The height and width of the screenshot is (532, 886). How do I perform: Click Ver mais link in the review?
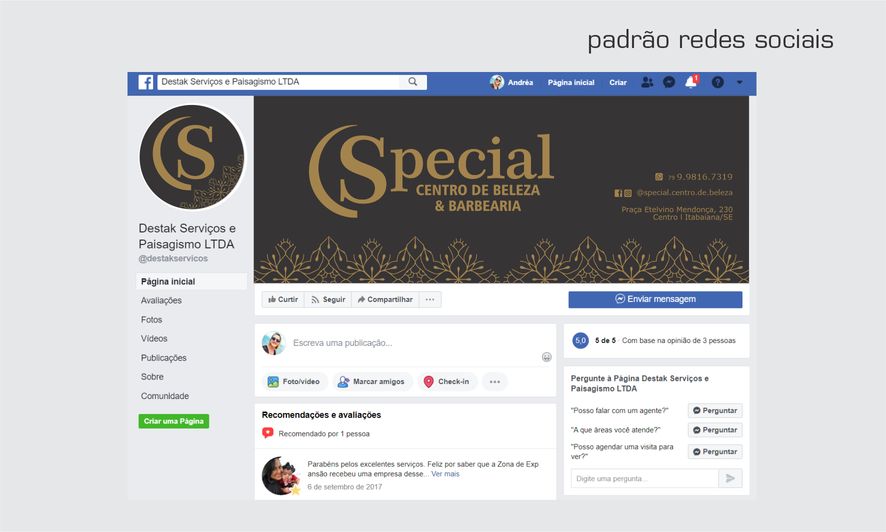[x=445, y=474]
